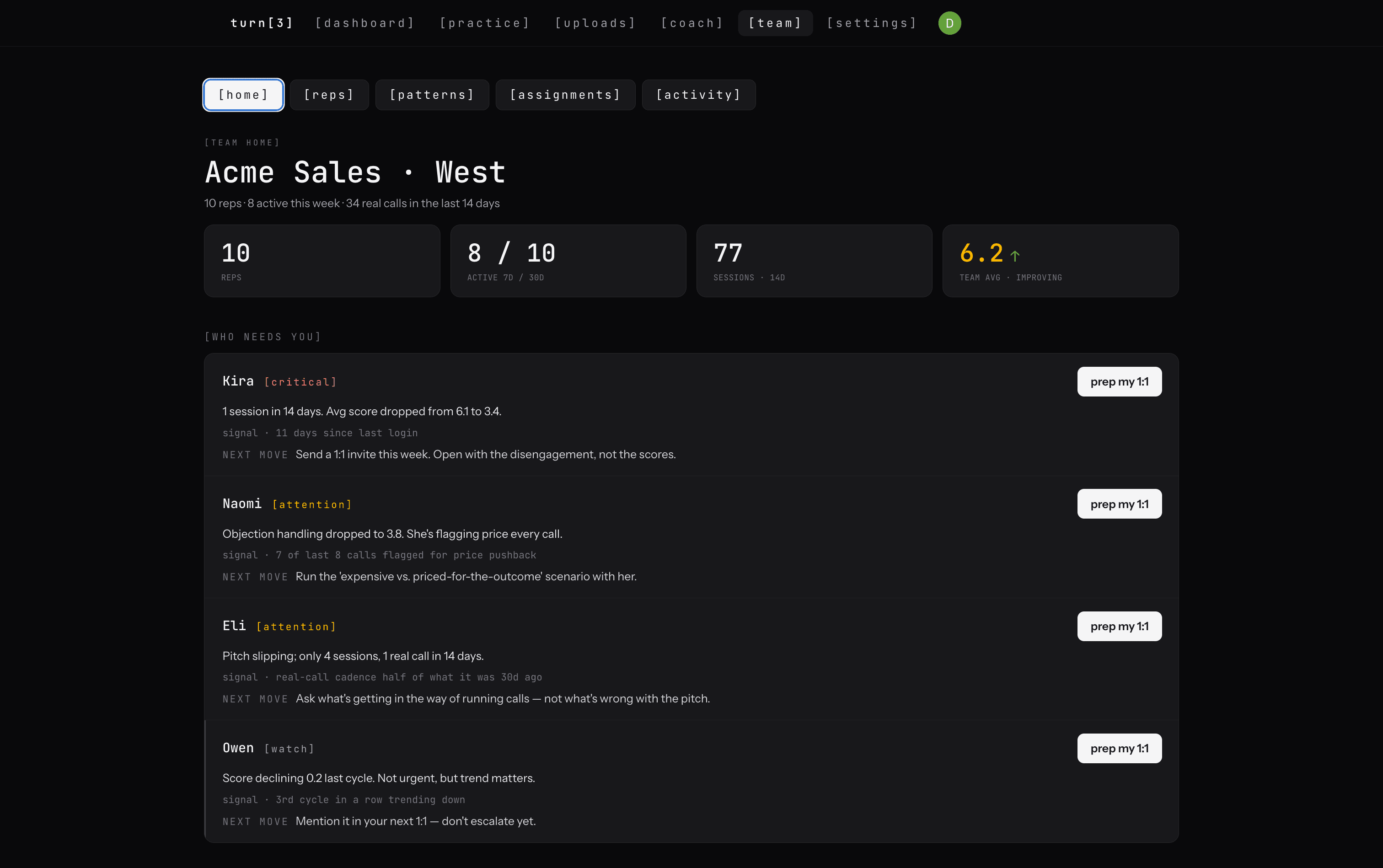1383x868 pixels.
Task: Open the [practice] nav item
Action: point(484,23)
